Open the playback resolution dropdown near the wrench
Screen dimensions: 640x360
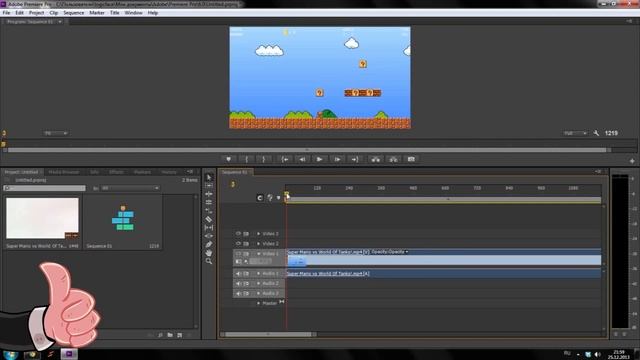point(575,133)
